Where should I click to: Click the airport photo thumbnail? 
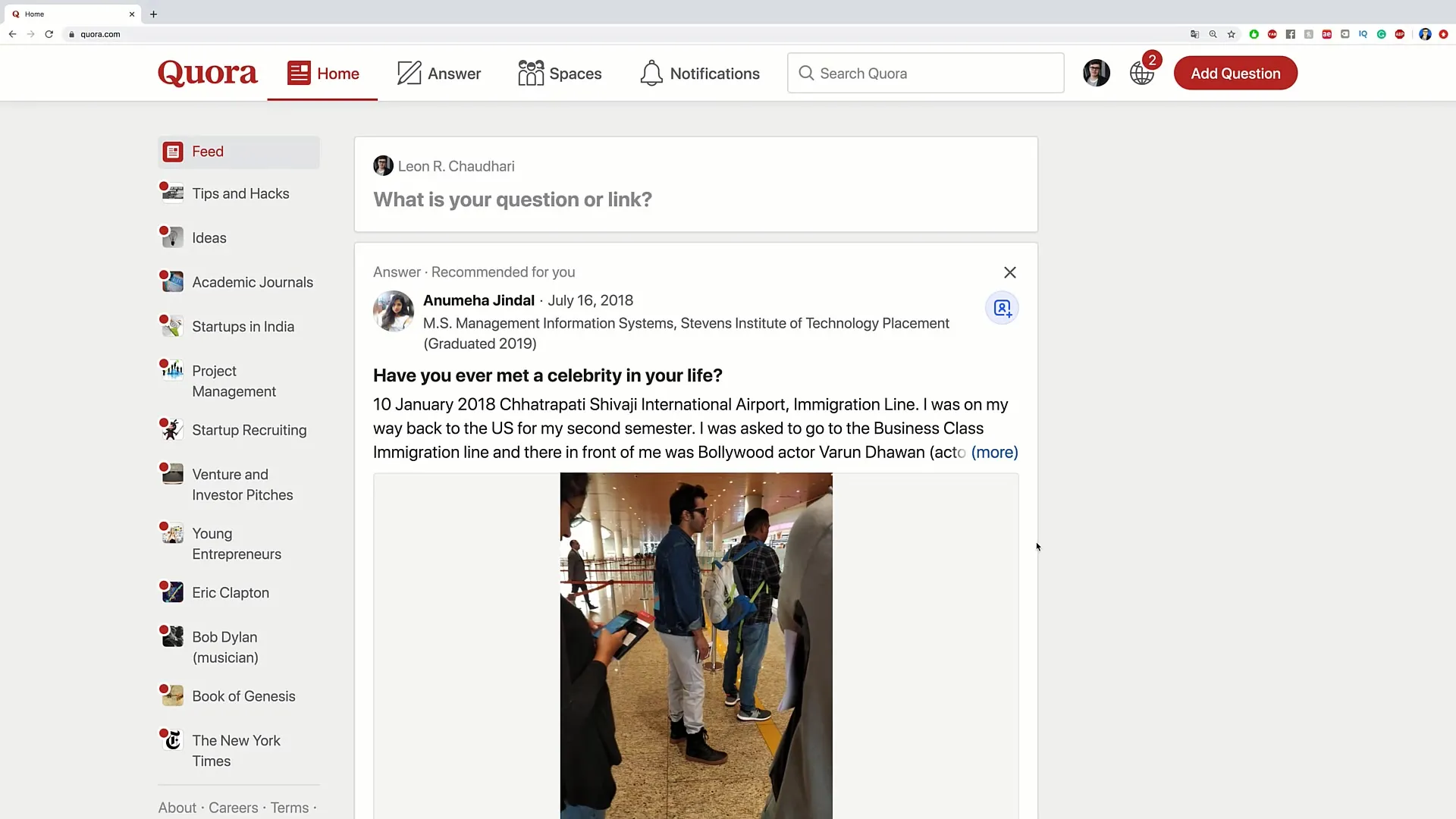(696, 646)
